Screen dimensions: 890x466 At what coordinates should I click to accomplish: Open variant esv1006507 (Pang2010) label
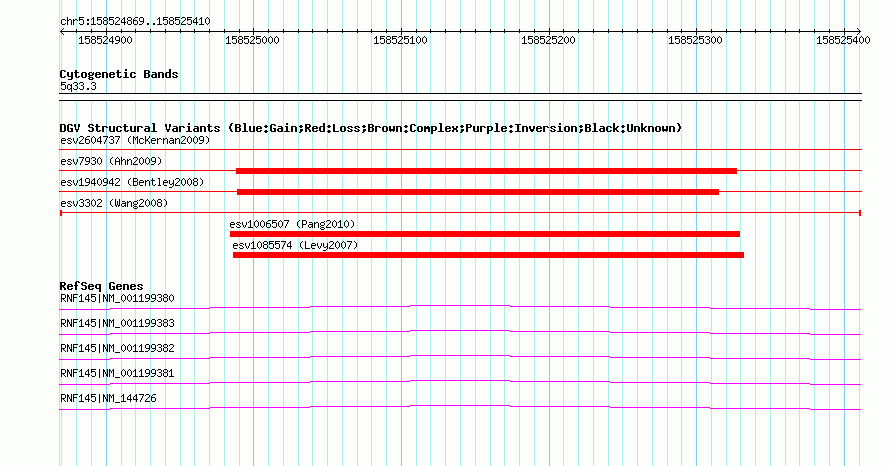click(292, 224)
